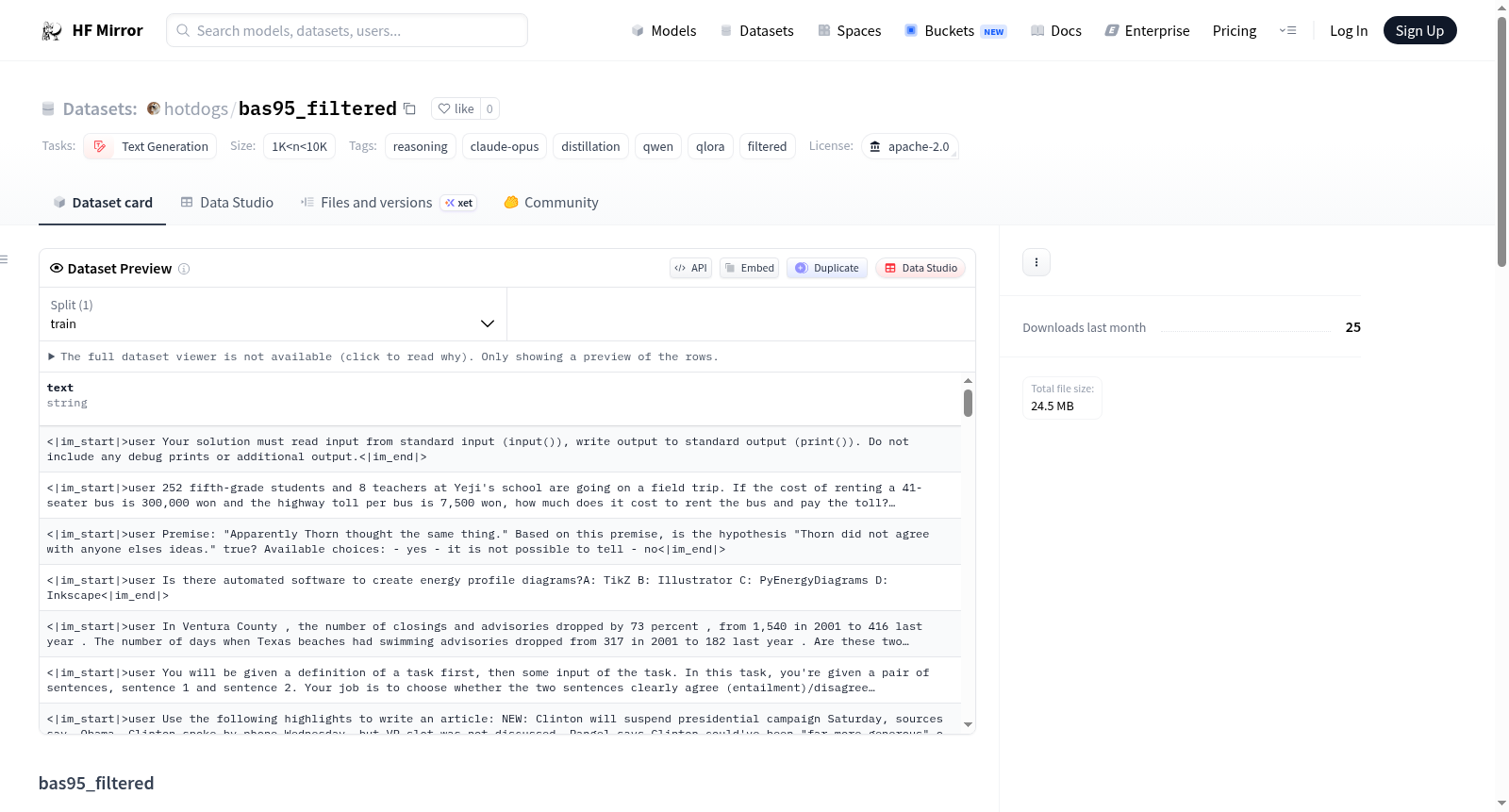Click the Duplicate button
This screenshot has width=1509, height=812.
(827, 268)
